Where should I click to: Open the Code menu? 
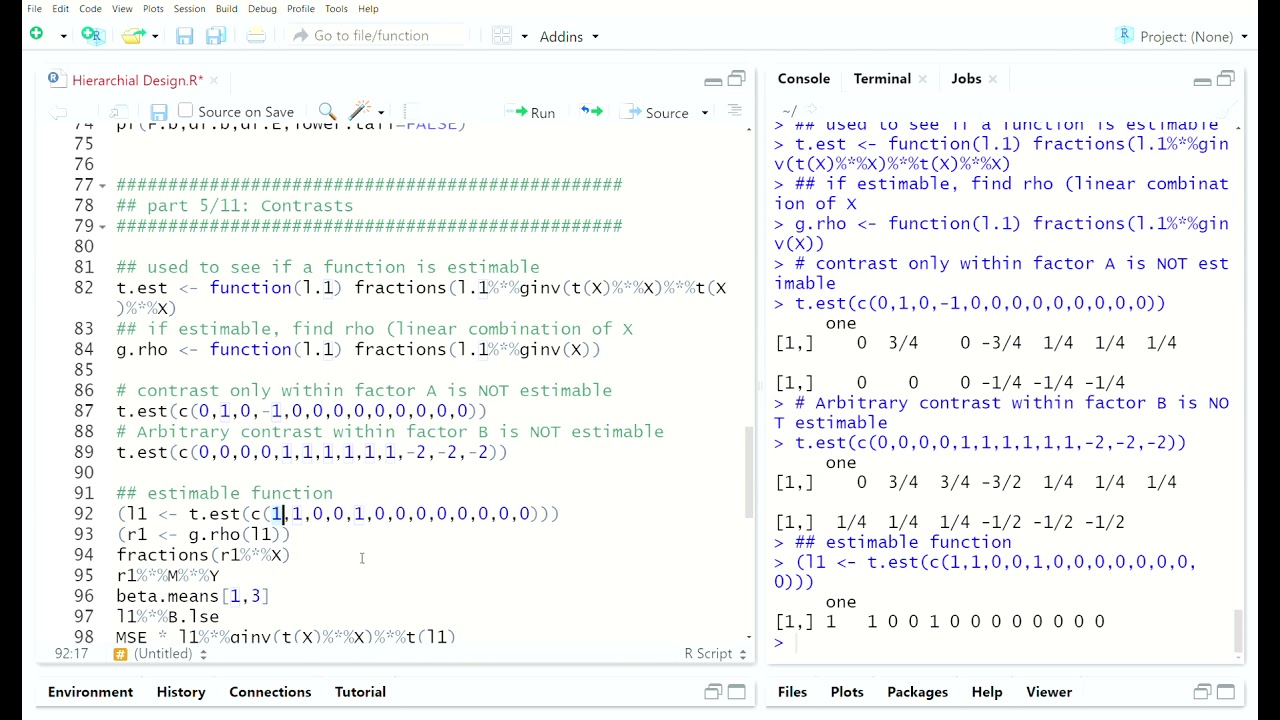pyautogui.click(x=90, y=8)
